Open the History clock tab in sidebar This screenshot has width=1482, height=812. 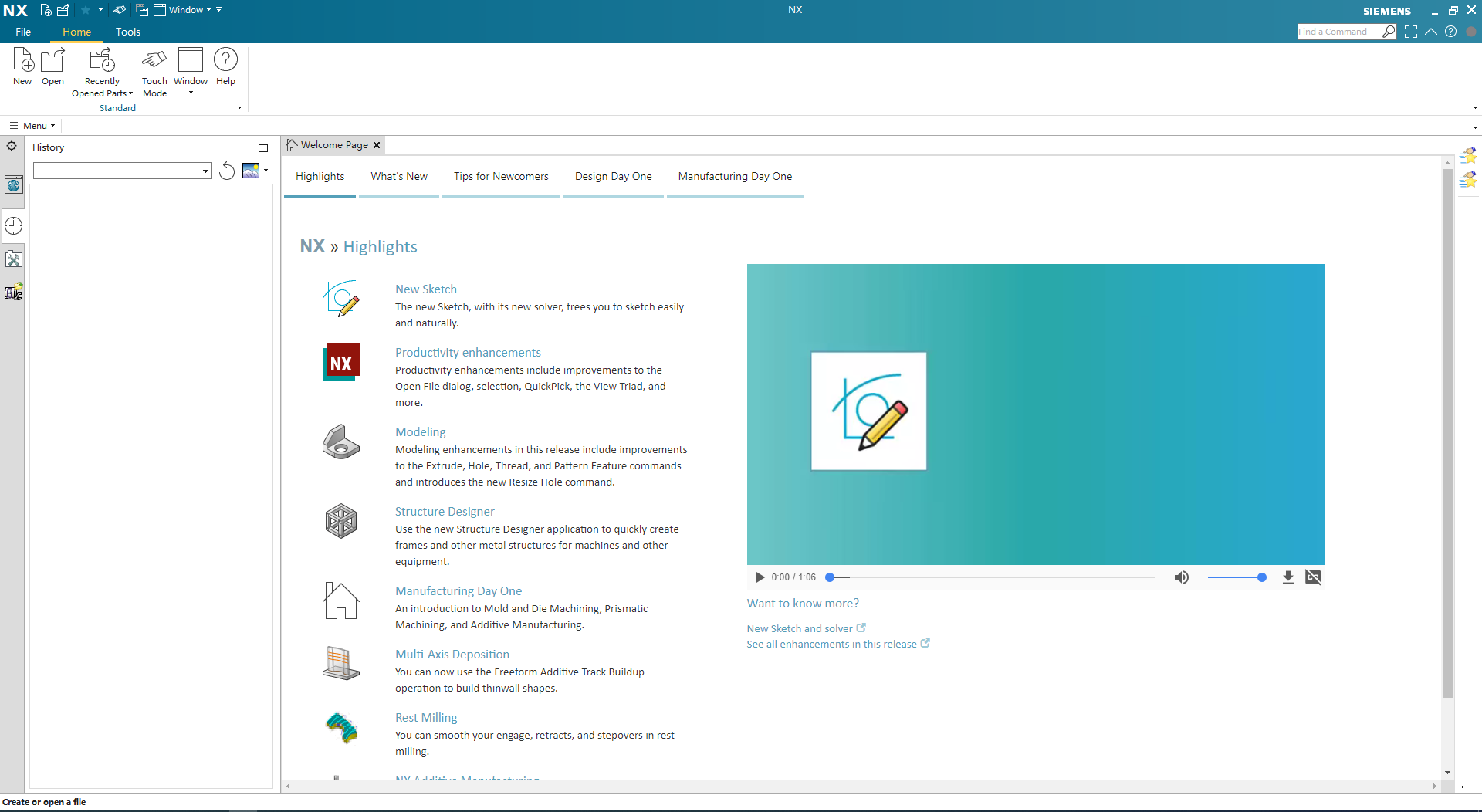(14, 226)
